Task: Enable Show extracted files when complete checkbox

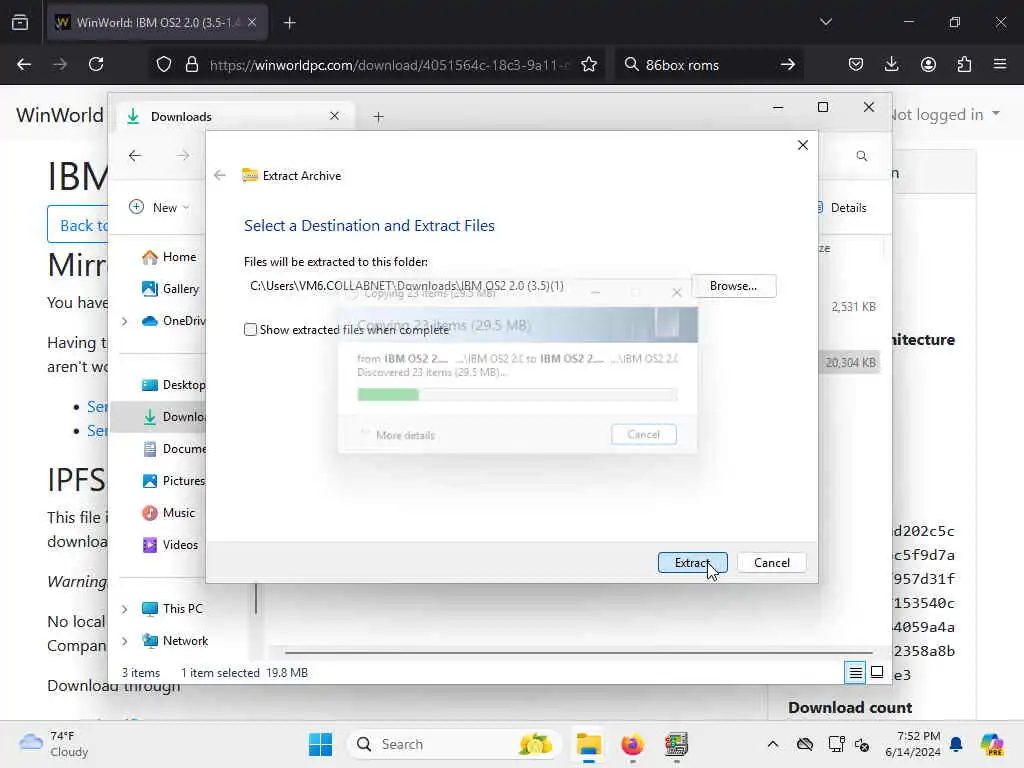Action: (x=250, y=330)
